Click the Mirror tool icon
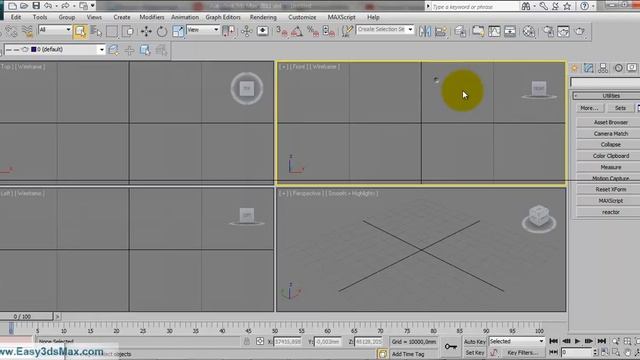This screenshot has height=360, width=640. (425, 31)
